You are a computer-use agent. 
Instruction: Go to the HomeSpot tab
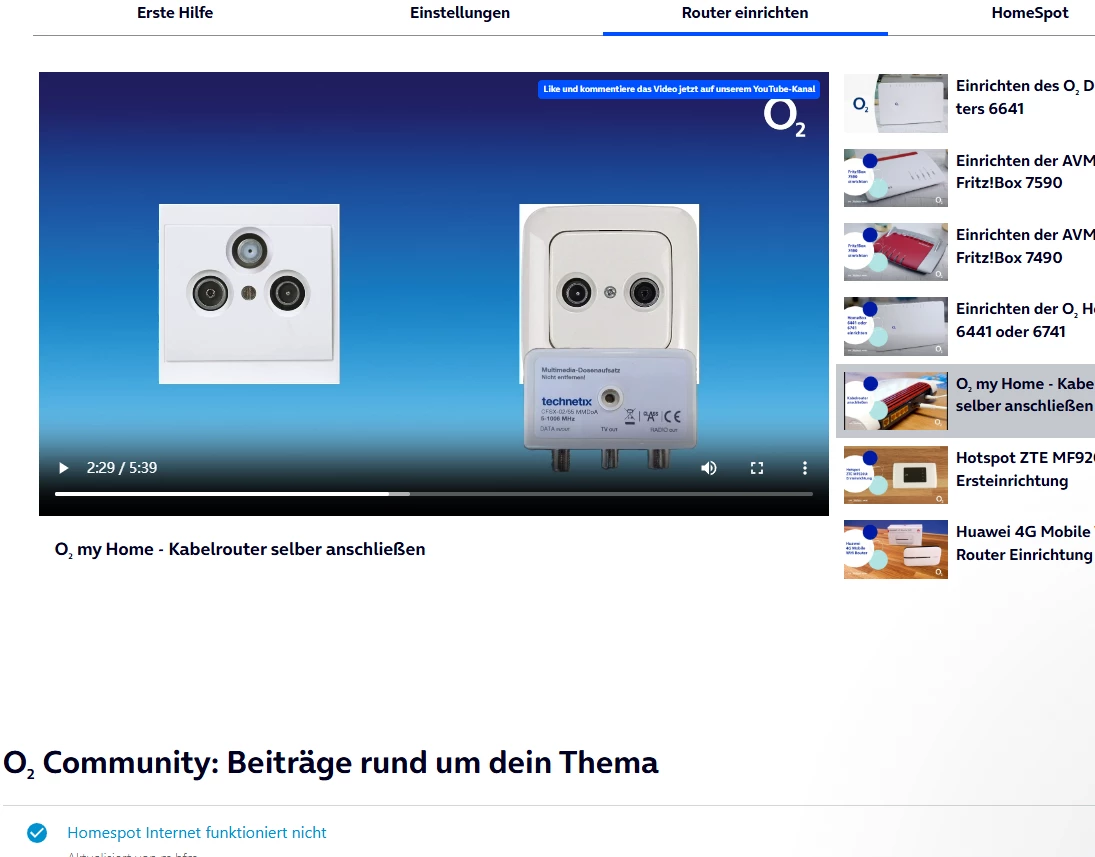click(1029, 13)
